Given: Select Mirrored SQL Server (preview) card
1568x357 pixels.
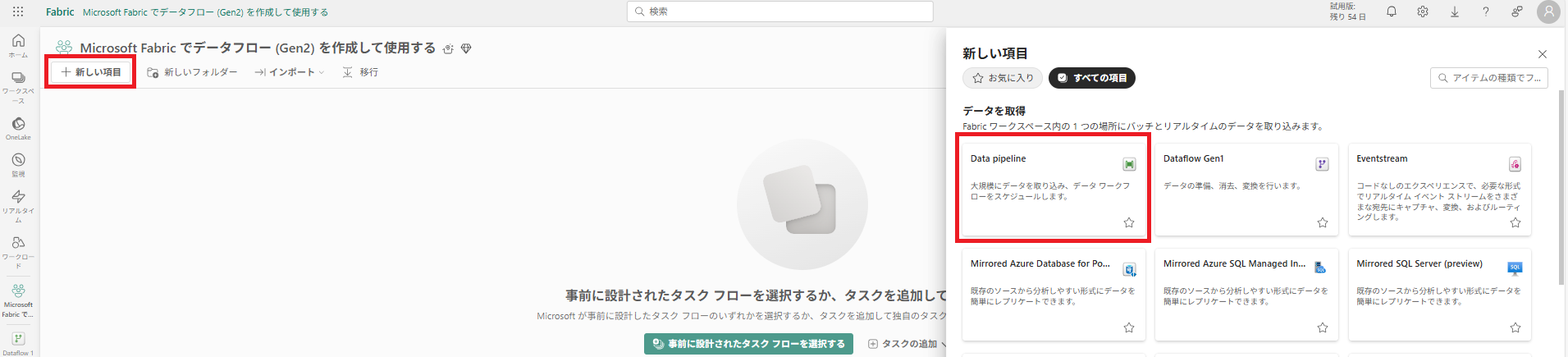Looking at the screenshot, I should click(x=1439, y=295).
